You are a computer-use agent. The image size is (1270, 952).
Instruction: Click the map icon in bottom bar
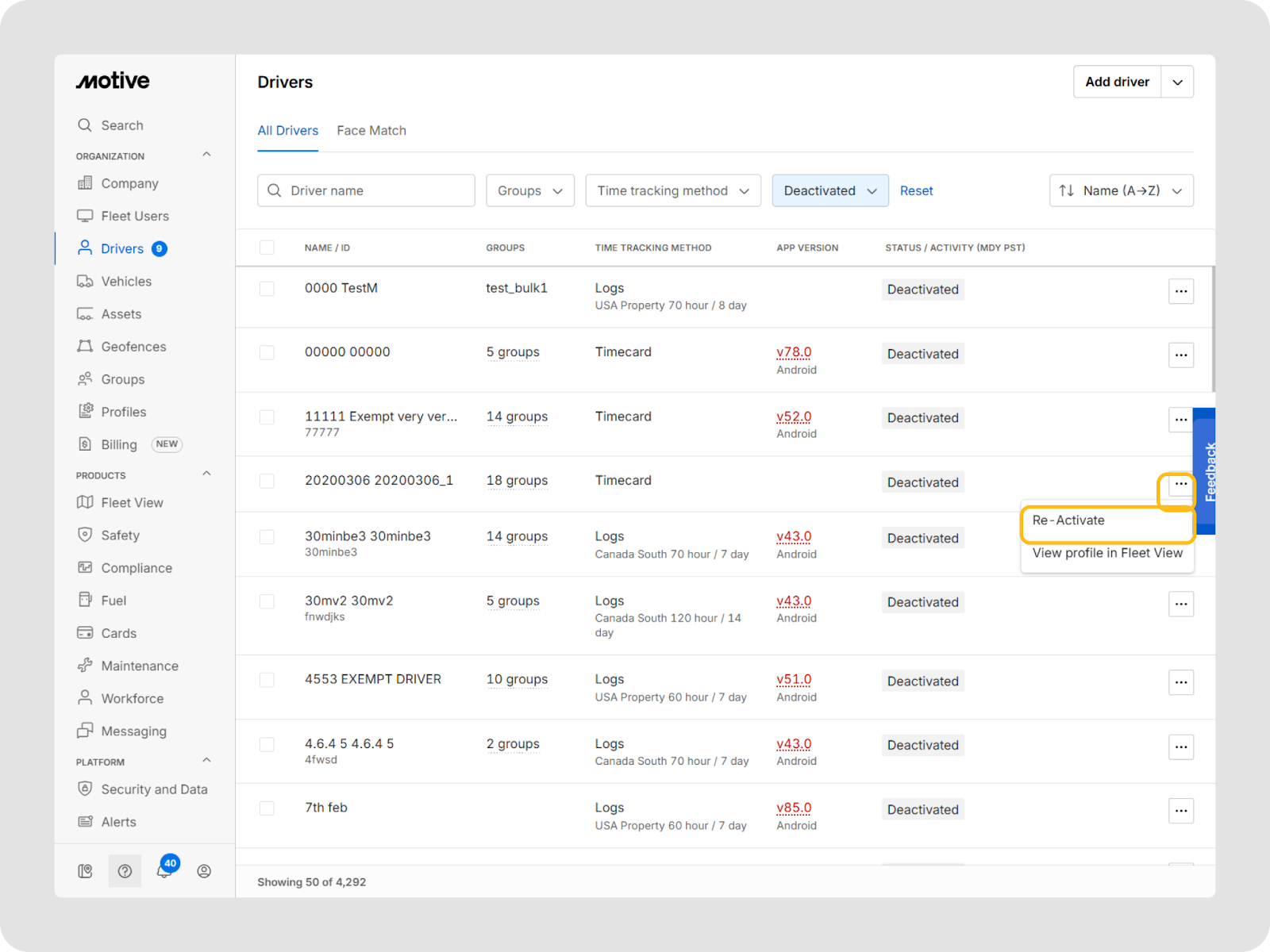(x=85, y=871)
